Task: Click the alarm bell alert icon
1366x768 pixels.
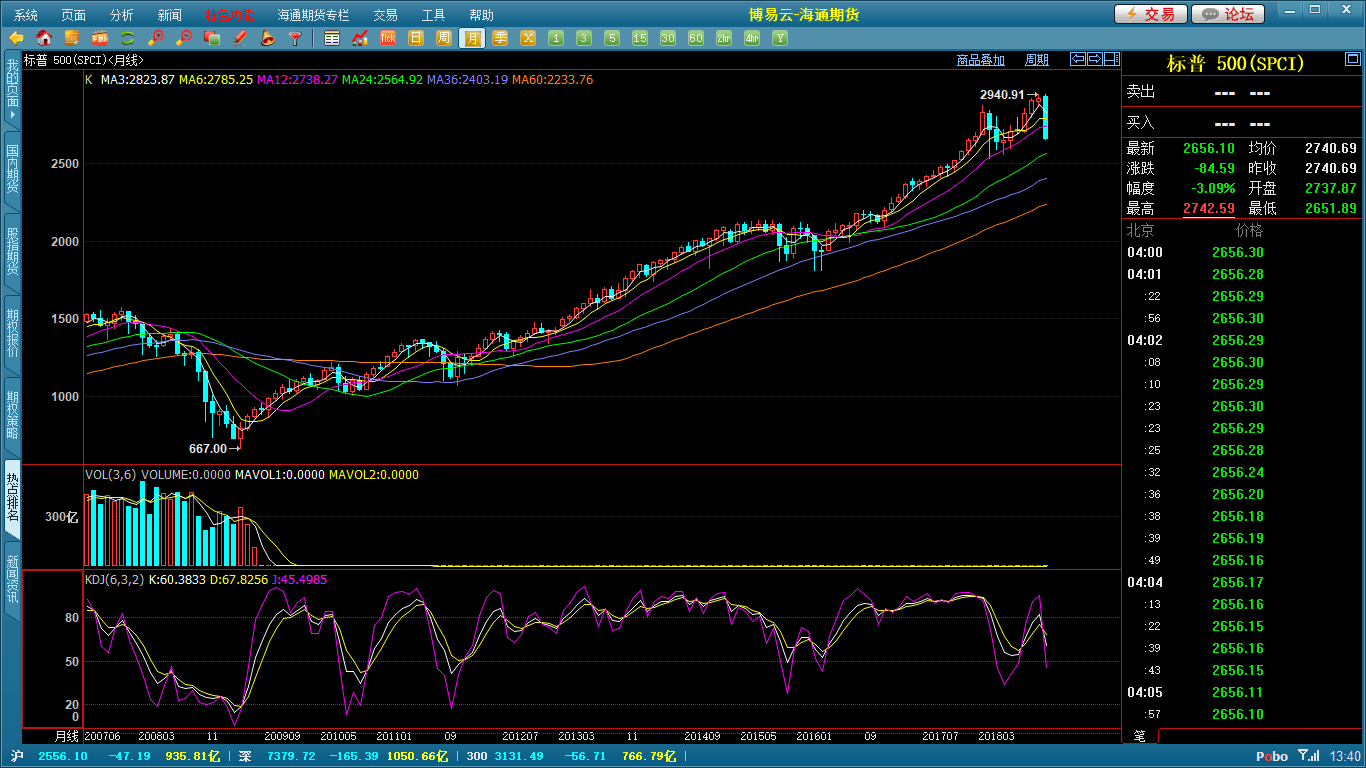Action: [x=268, y=38]
